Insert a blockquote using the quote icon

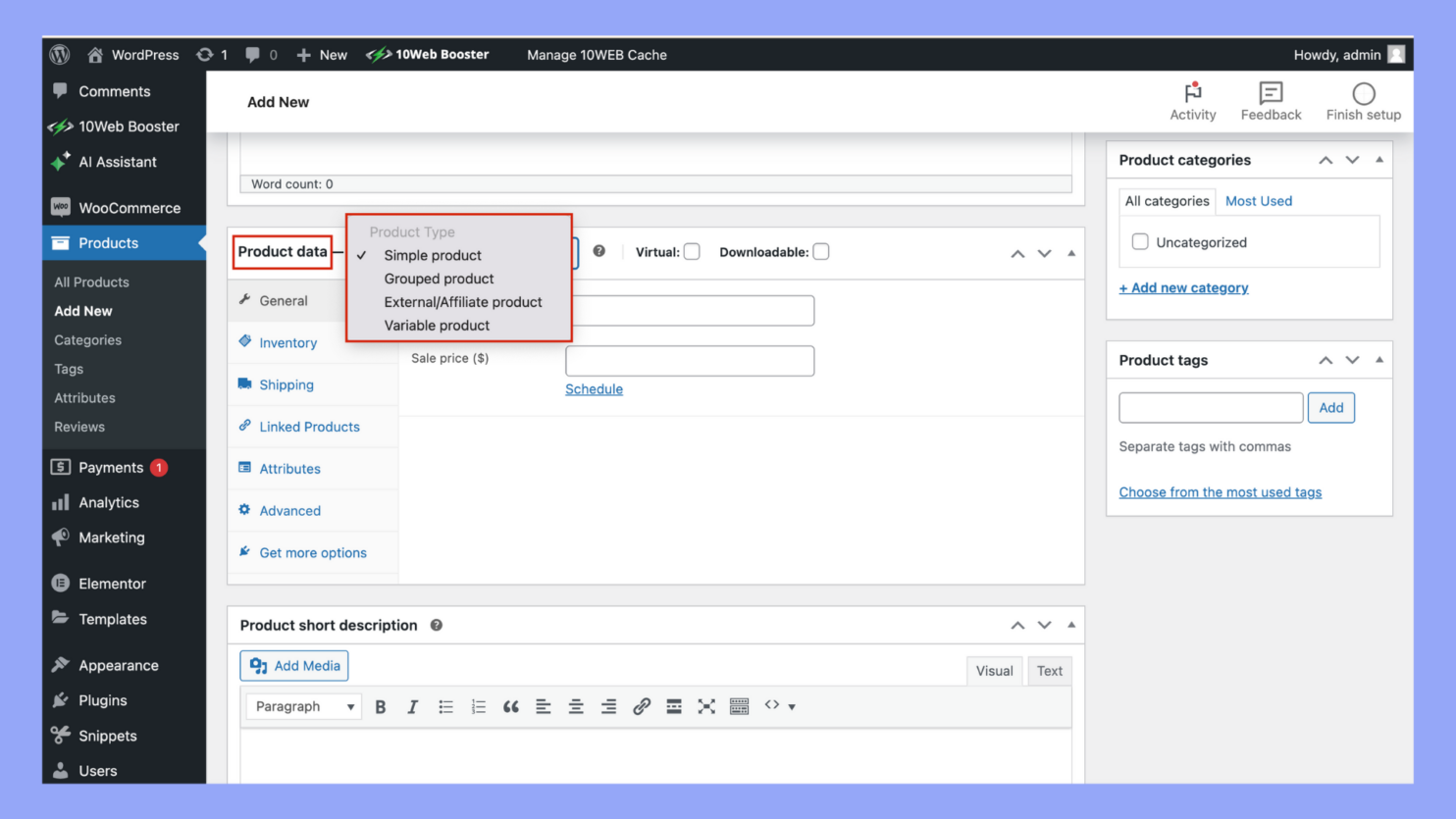click(x=510, y=707)
